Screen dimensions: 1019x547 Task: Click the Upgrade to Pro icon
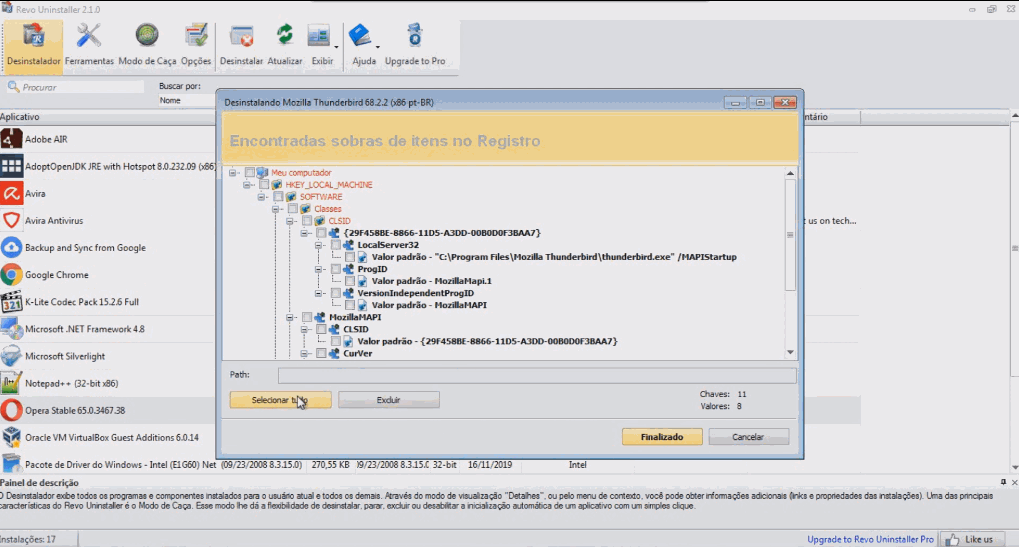click(x=415, y=44)
